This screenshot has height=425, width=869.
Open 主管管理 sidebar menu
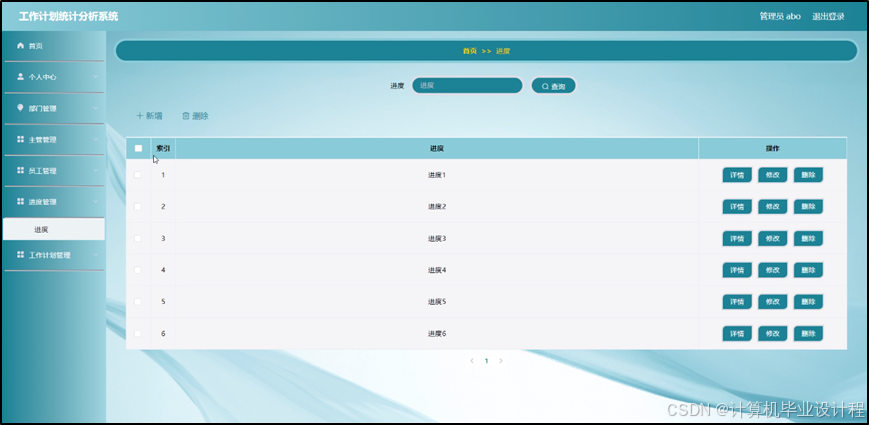click(54, 139)
